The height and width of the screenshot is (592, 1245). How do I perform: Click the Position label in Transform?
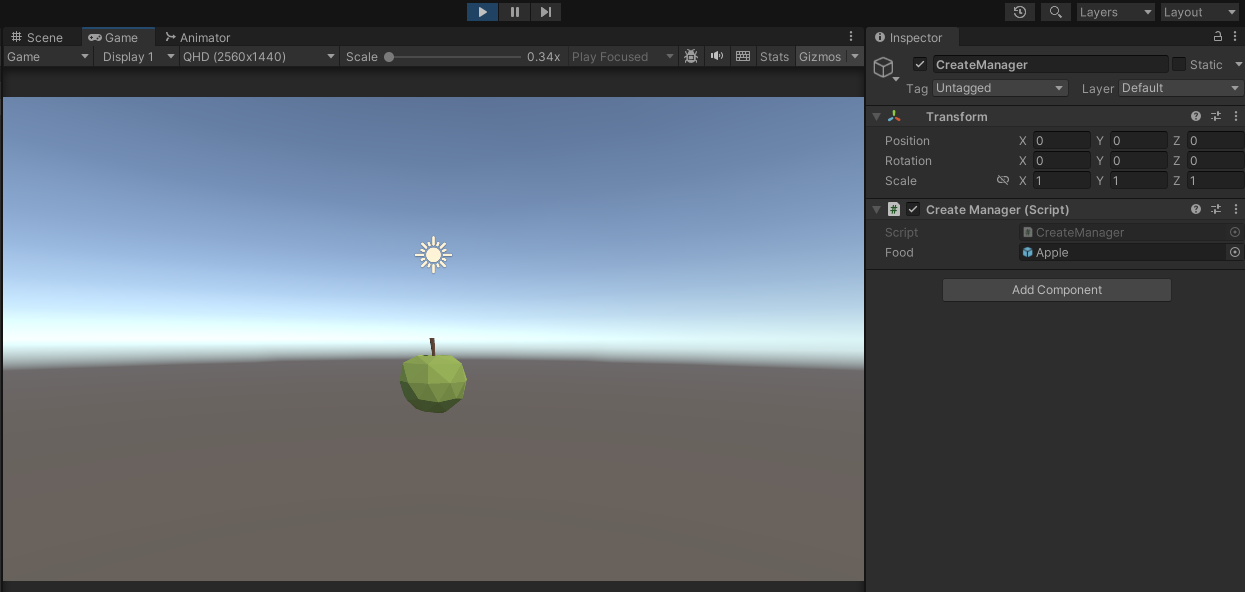click(907, 141)
